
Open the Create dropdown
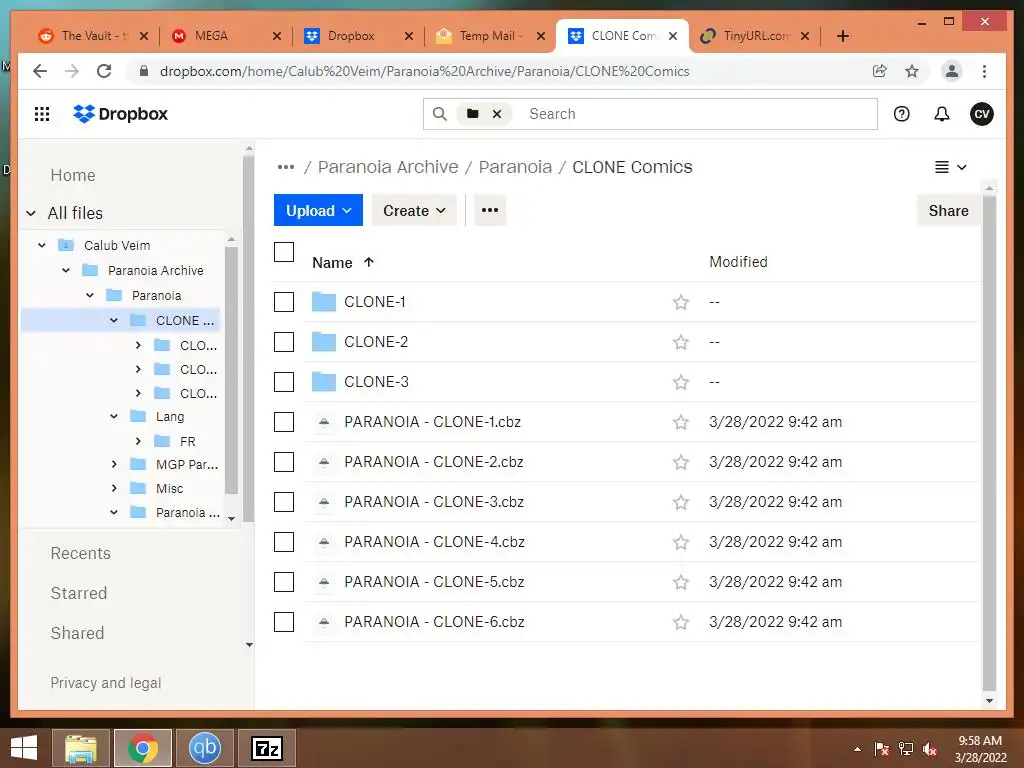point(414,210)
